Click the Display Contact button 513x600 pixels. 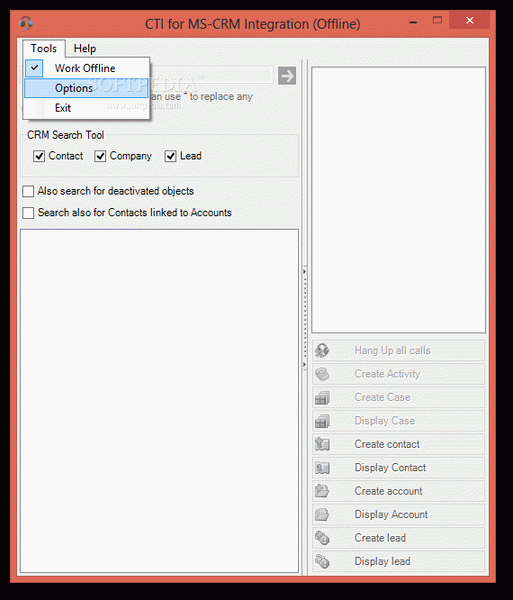(x=399, y=468)
